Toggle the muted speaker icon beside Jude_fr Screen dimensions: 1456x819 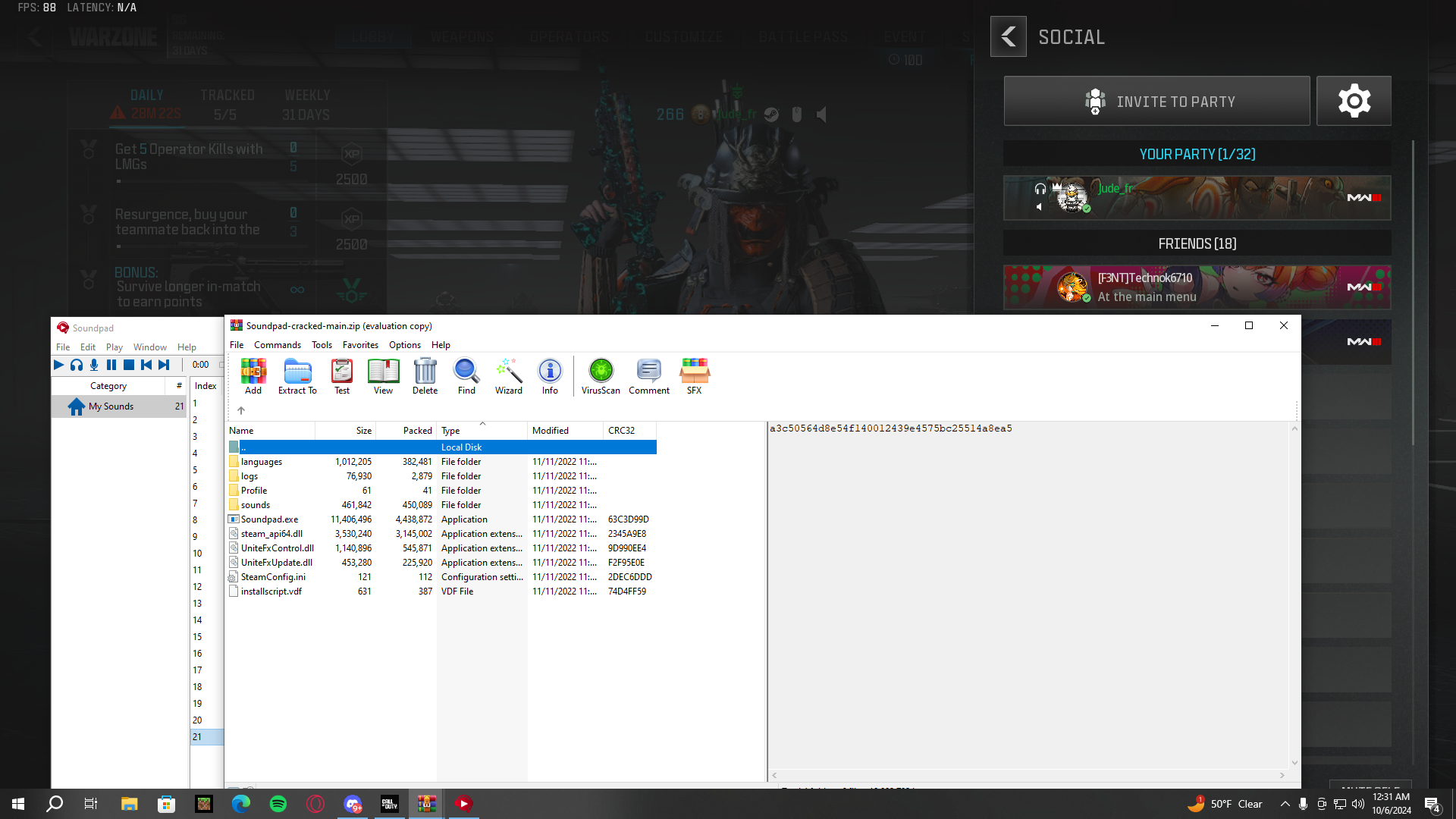point(1040,206)
